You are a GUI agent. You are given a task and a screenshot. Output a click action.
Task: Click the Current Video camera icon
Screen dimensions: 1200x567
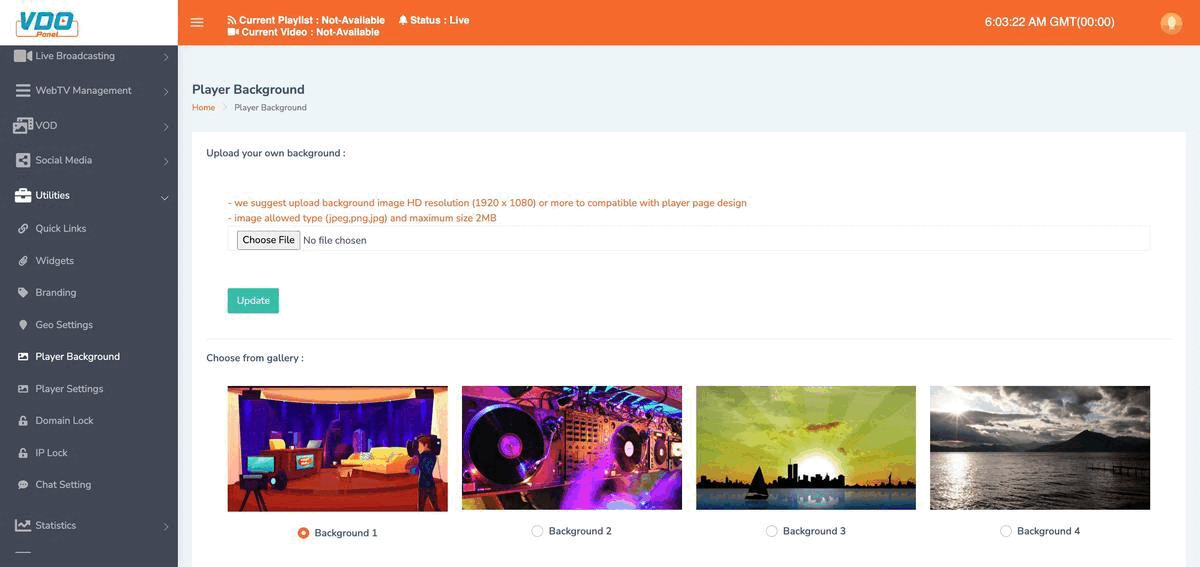[233, 32]
